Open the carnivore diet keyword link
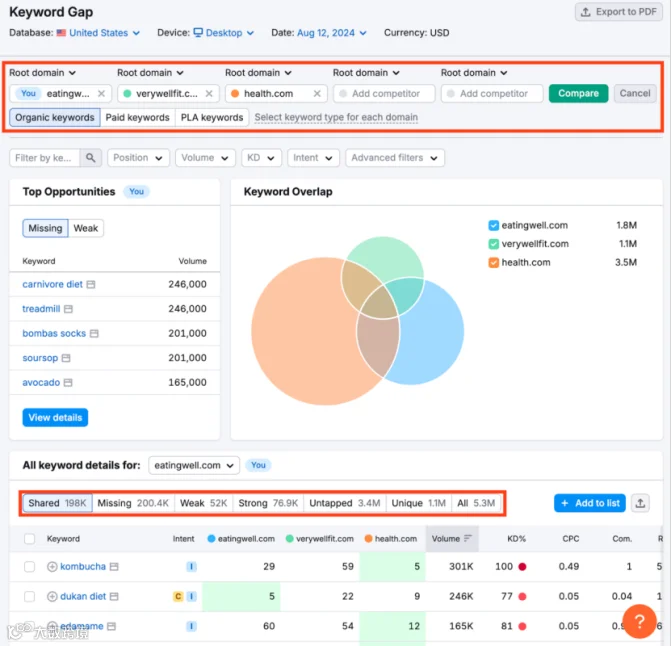The width and height of the screenshot is (671, 646). point(52,284)
